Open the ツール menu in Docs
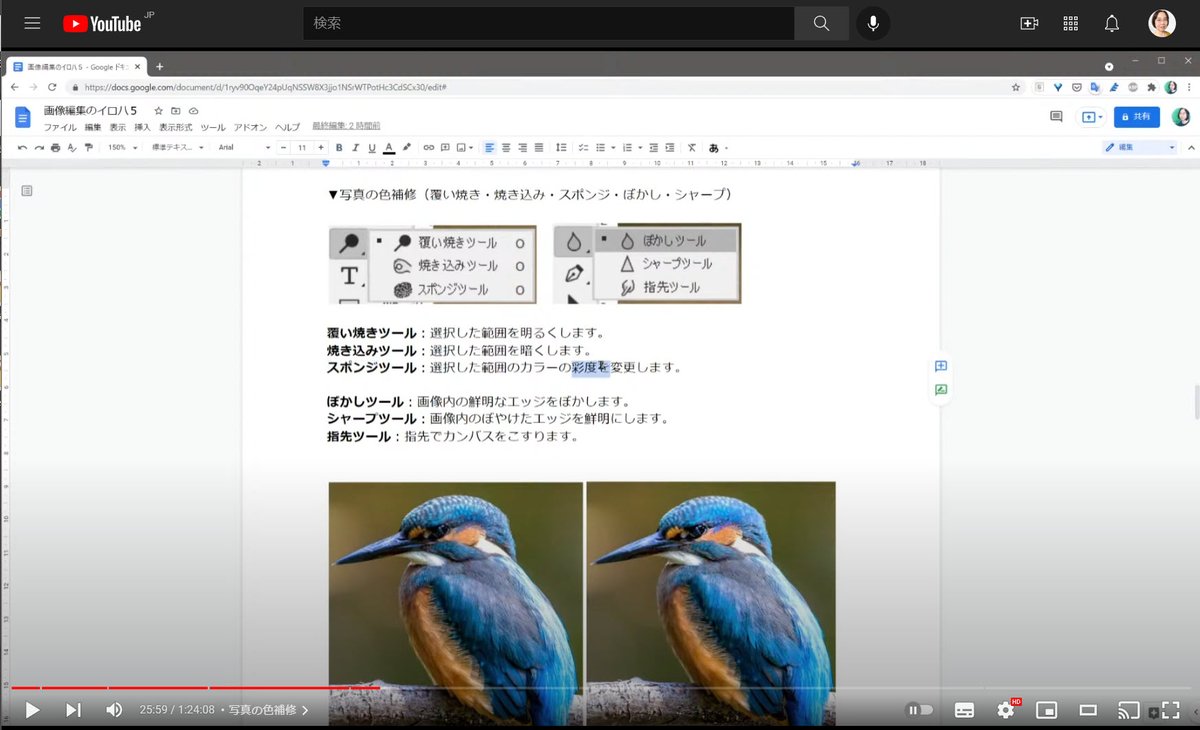 pyautogui.click(x=213, y=127)
